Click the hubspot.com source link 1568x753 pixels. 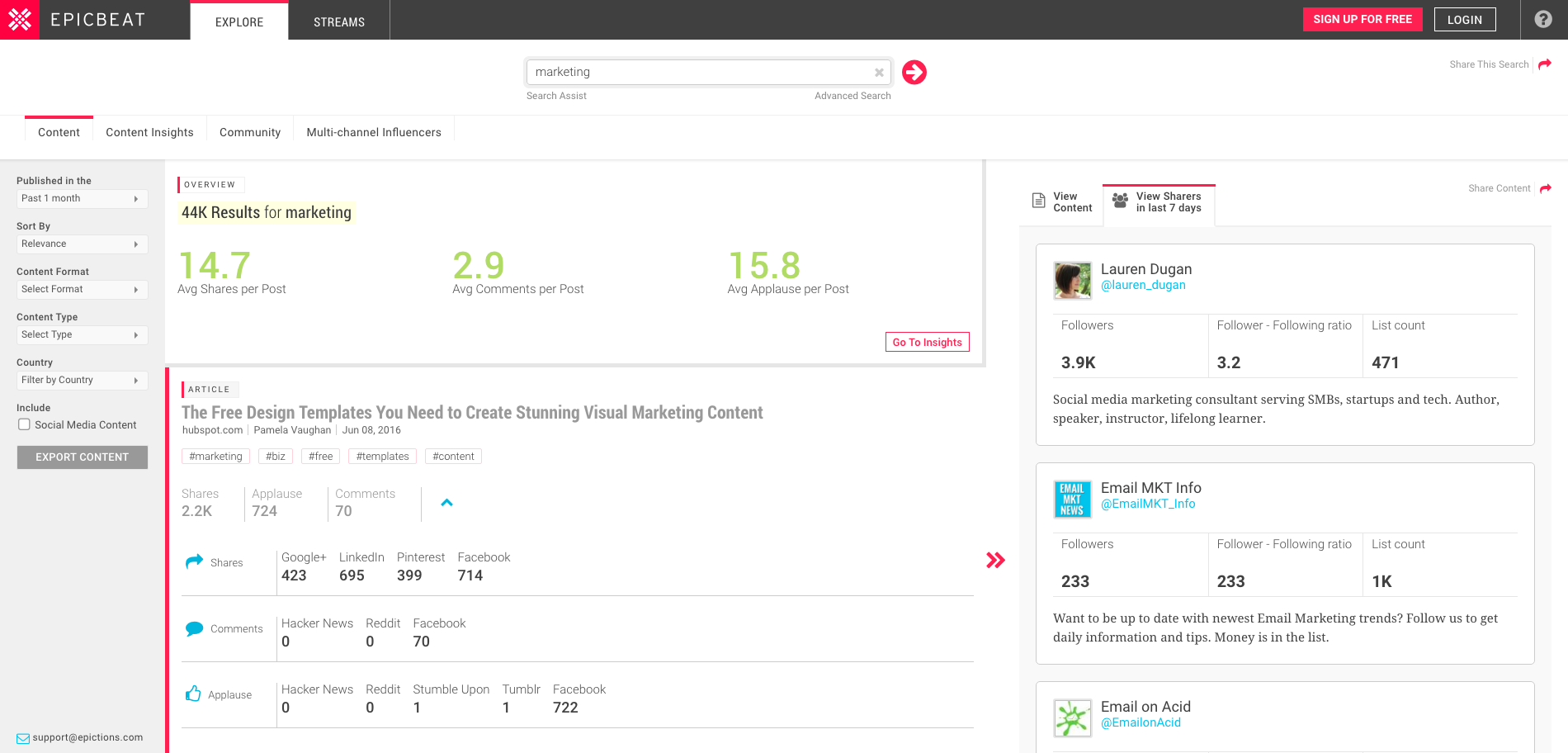tap(212, 430)
